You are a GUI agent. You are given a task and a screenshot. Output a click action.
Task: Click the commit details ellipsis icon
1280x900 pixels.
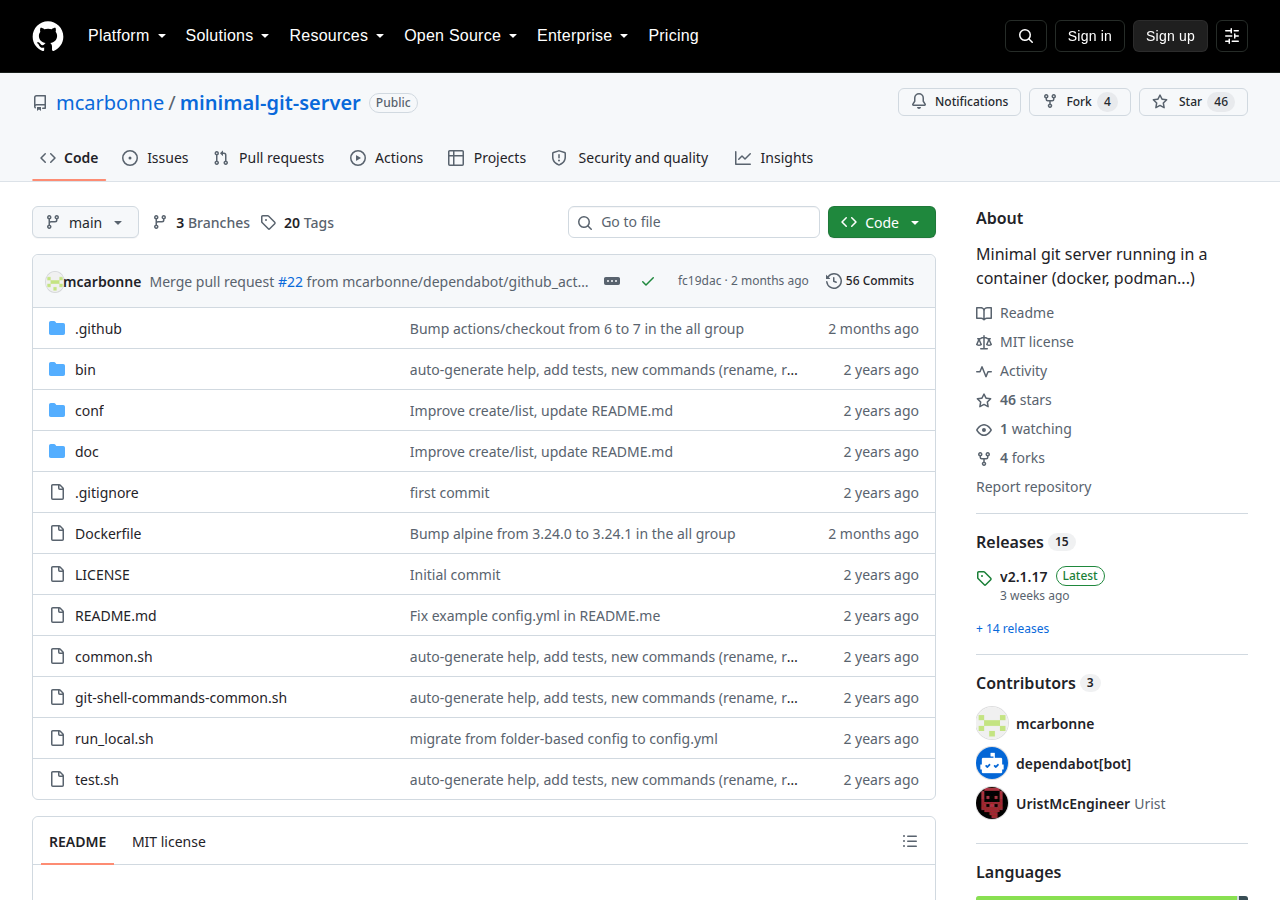[612, 281]
